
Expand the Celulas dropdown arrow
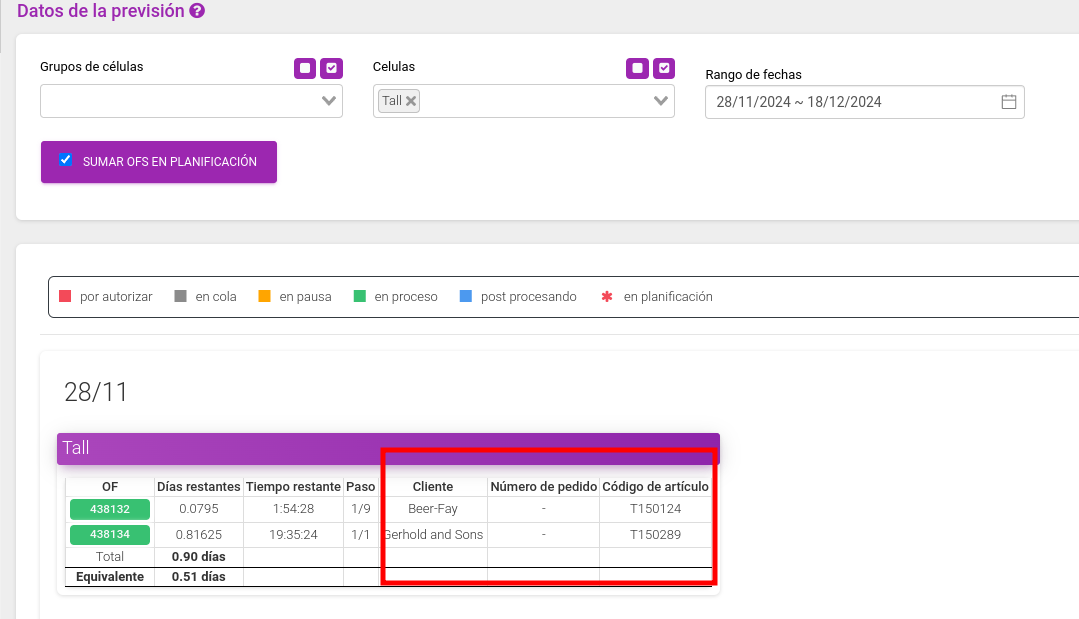[x=661, y=101]
